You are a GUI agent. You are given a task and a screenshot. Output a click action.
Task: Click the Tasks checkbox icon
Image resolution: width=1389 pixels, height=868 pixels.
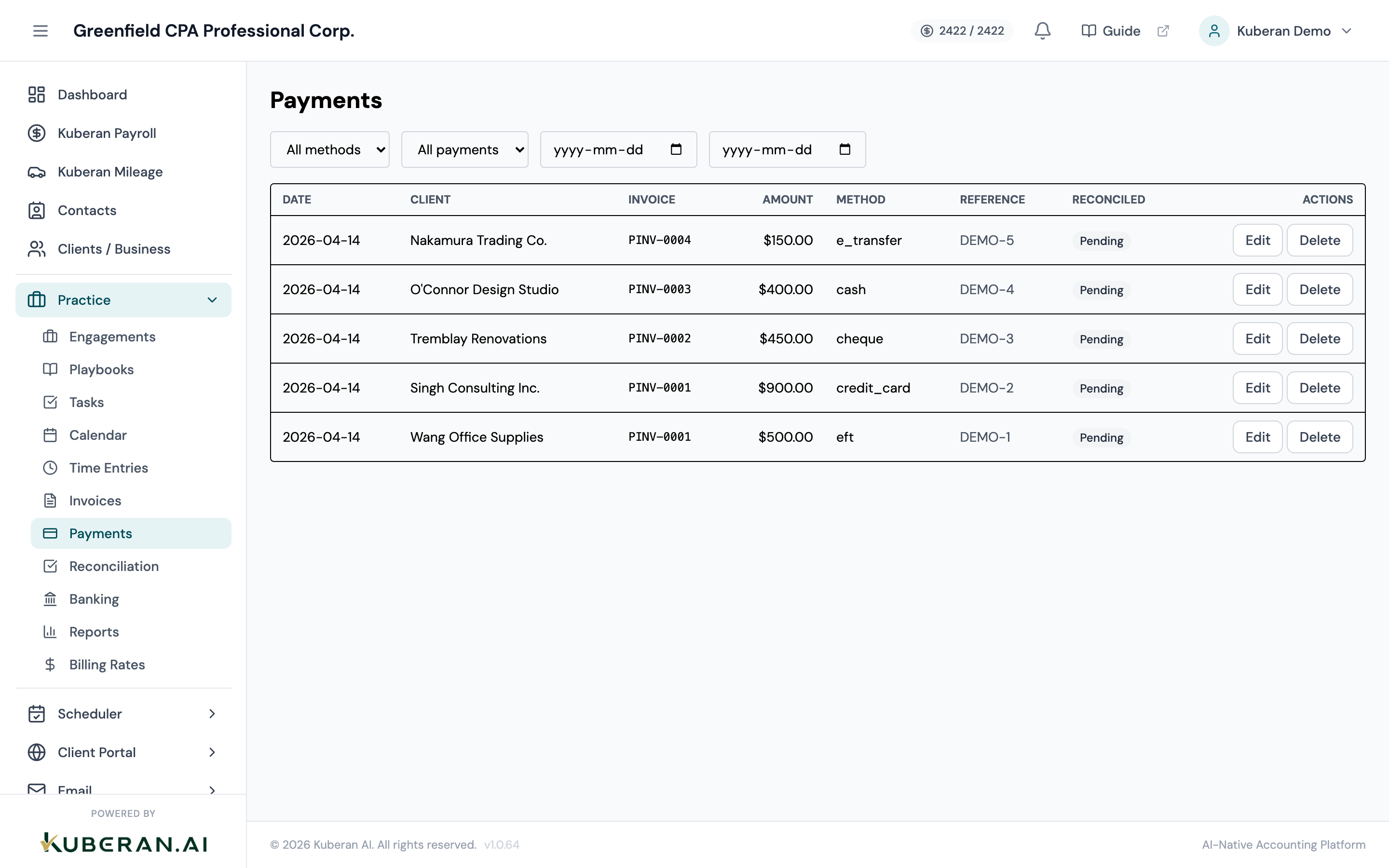[50, 402]
